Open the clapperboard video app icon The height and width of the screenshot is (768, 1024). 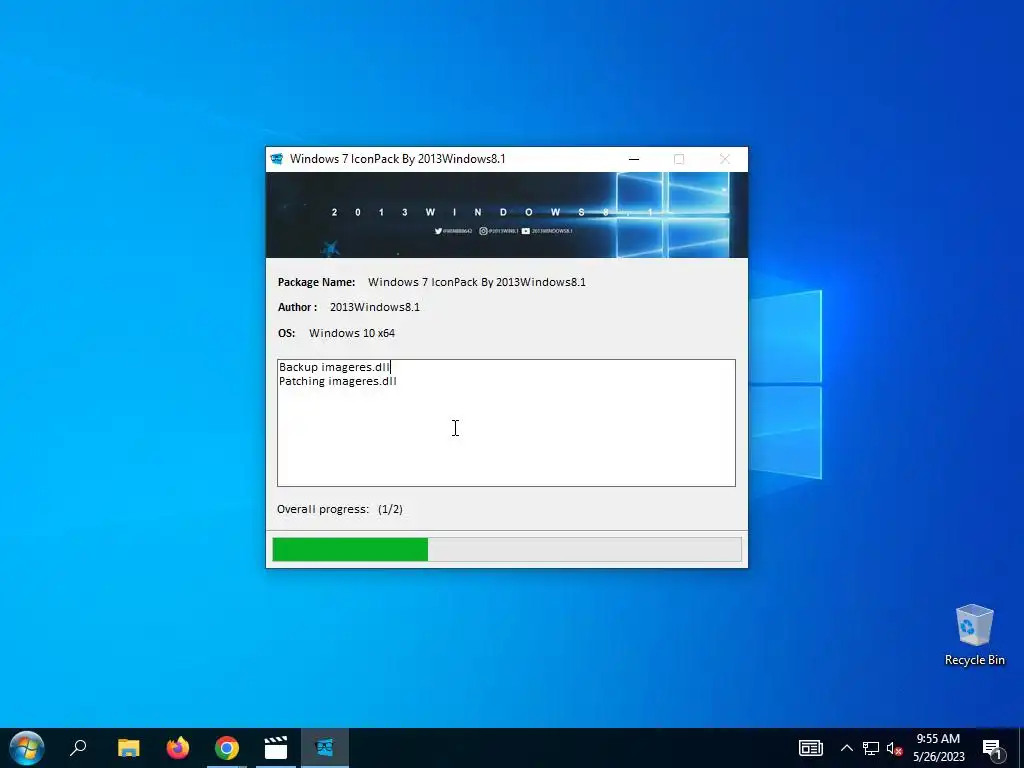pyautogui.click(x=276, y=748)
